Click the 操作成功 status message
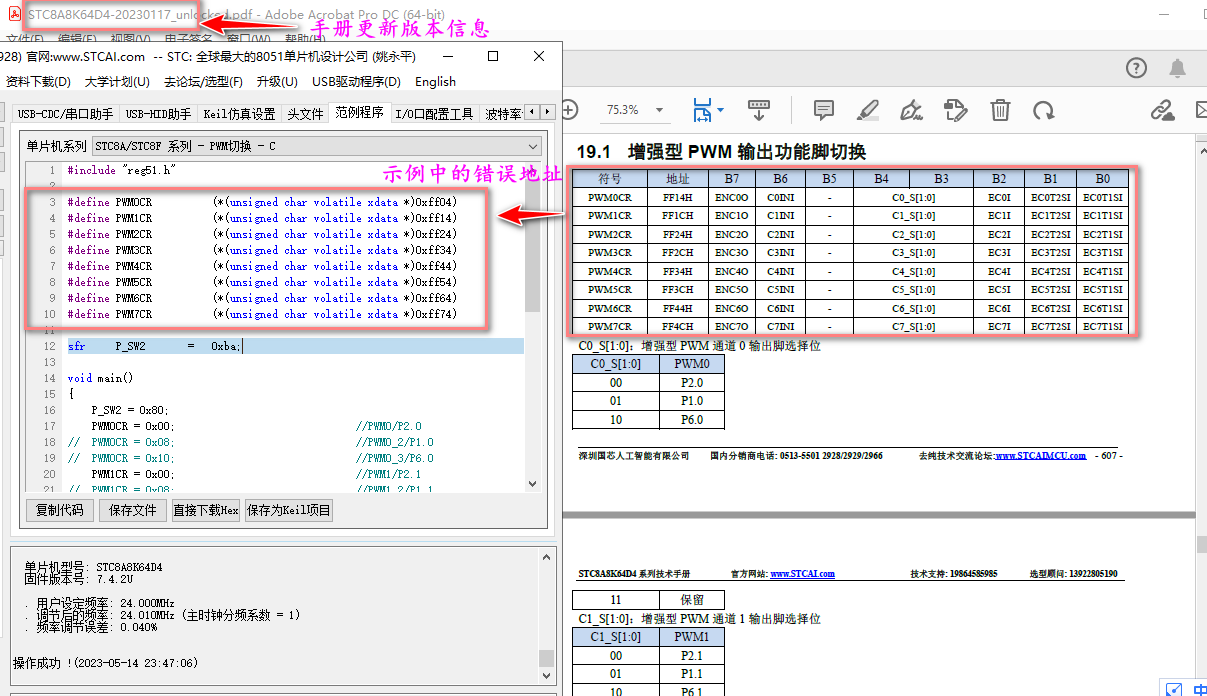1207x696 pixels. pyautogui.click(x=105, y=662)
